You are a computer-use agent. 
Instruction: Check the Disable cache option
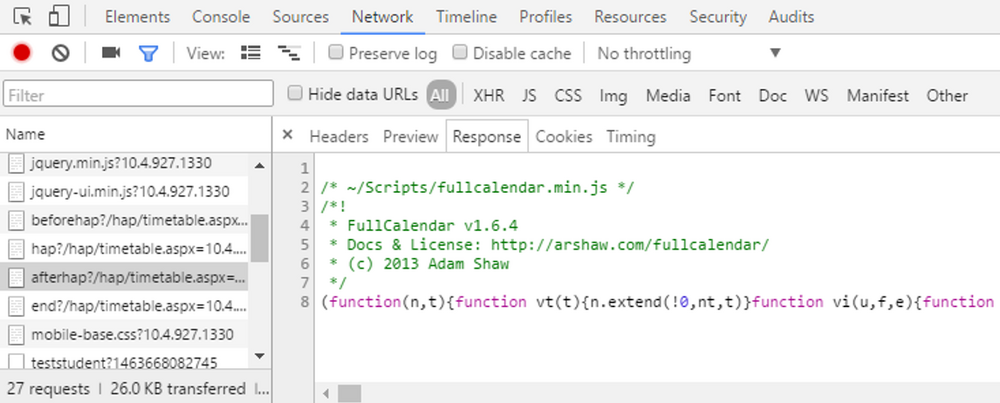(x=460, y=52)
